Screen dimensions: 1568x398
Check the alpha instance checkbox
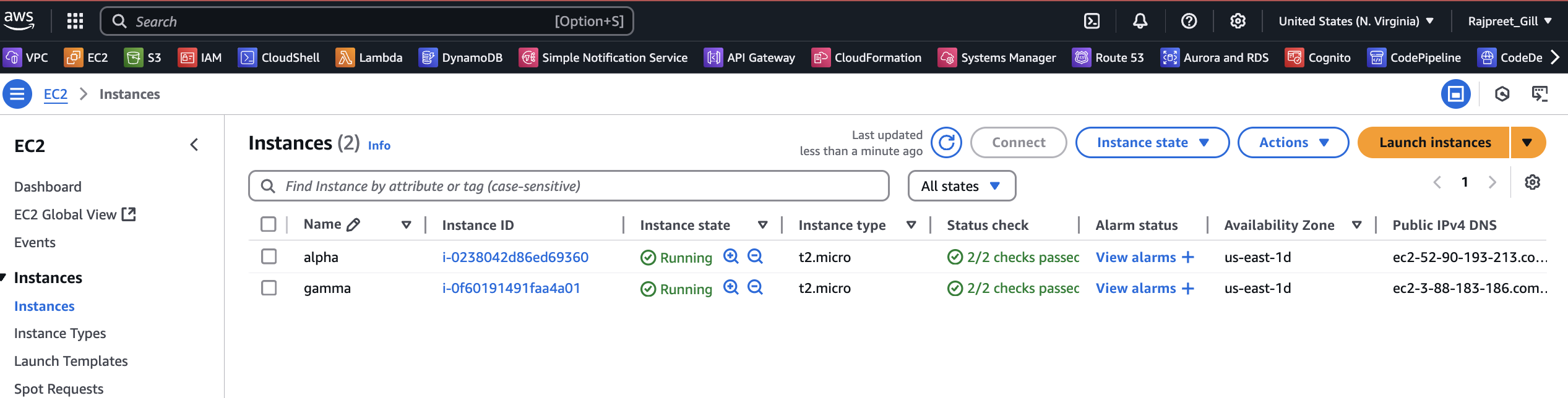(269, 256)
